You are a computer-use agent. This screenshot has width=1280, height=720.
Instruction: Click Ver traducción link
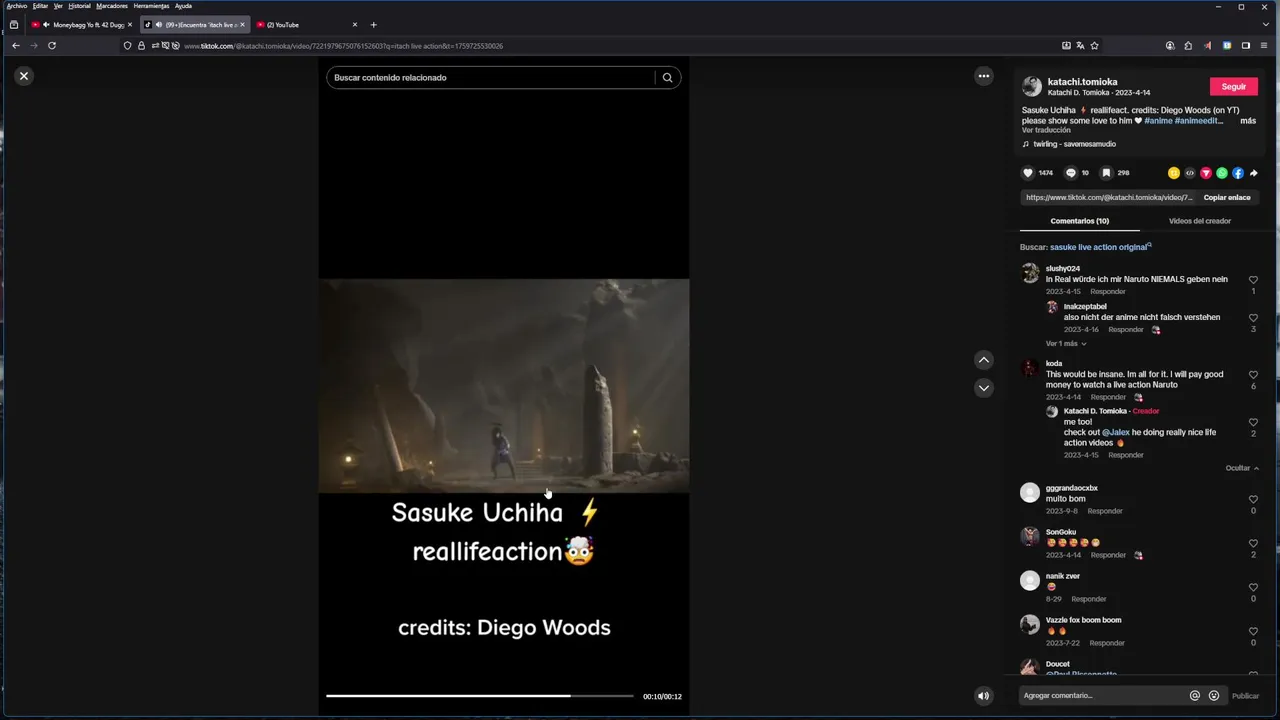click(1046, 130)
